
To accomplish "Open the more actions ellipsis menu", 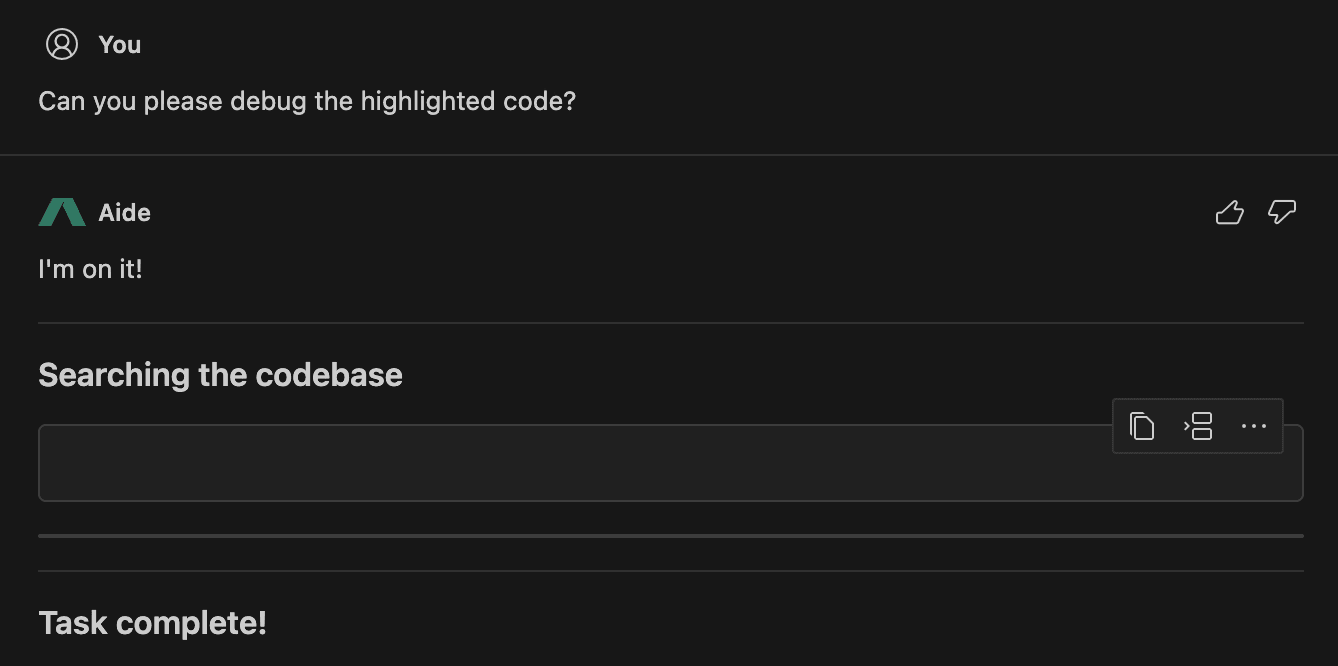I will pos(1254,426).
